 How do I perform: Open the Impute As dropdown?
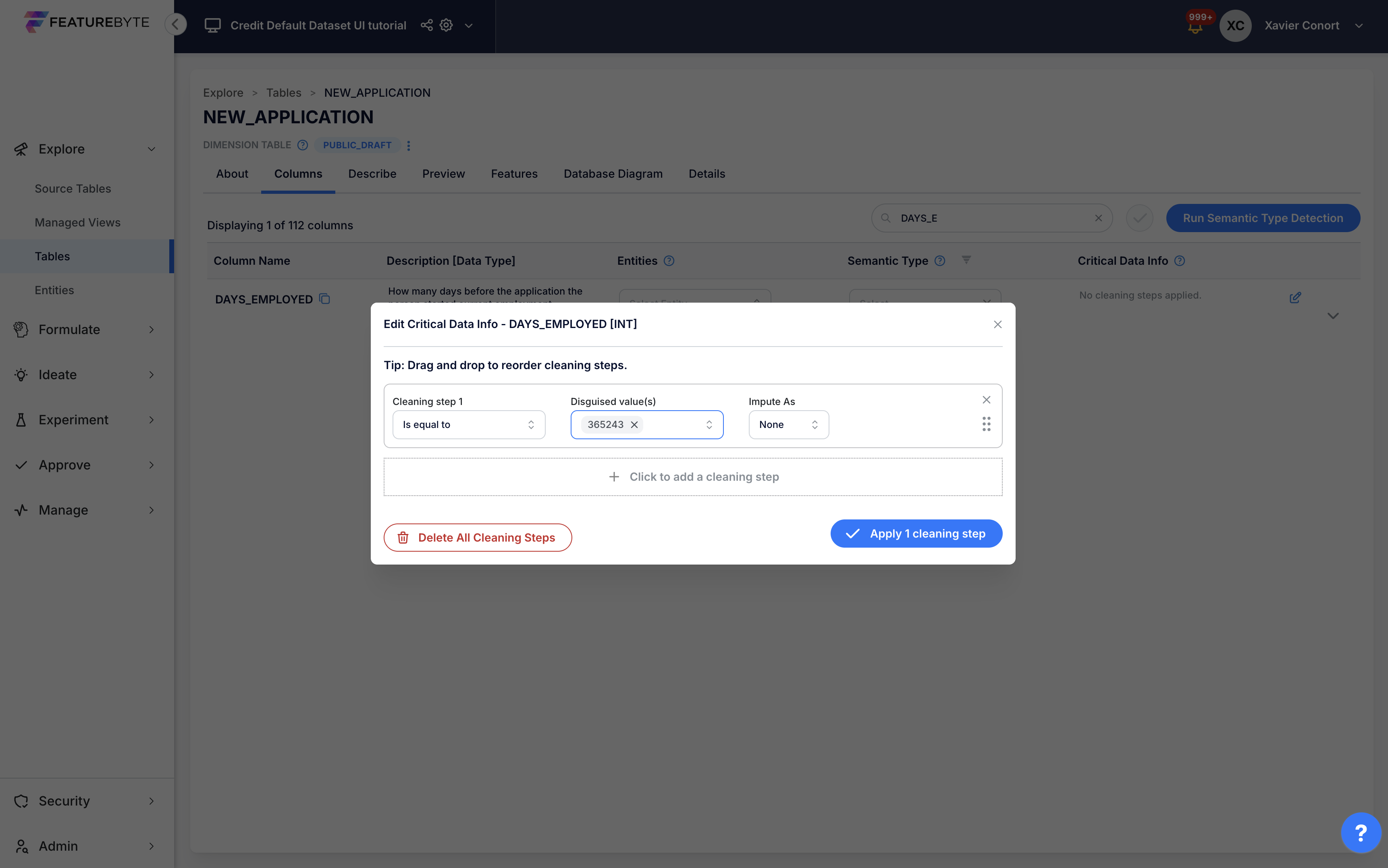pos(788,425)
